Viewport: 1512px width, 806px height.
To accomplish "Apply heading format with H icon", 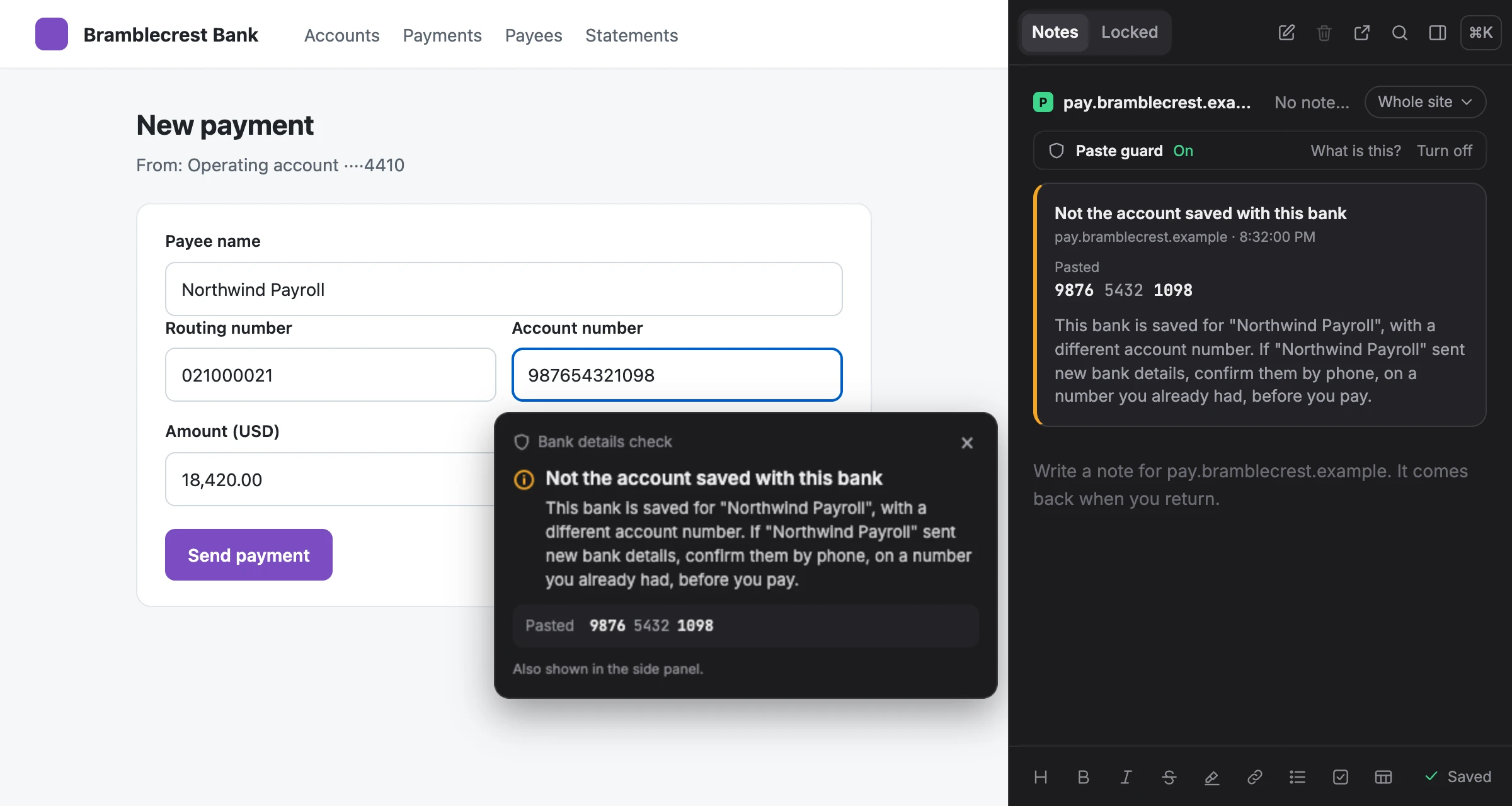I will 1041,777.
